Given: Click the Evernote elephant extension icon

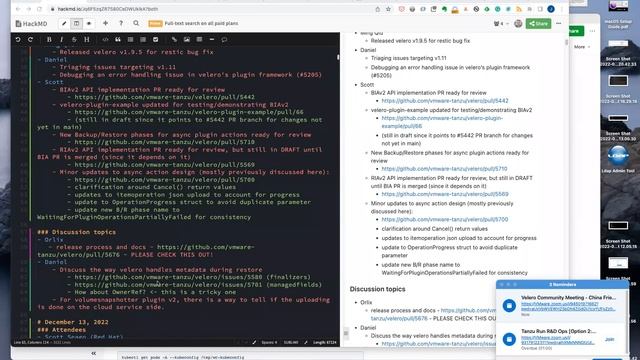Looking at the screenshot, I should [444, 9].
